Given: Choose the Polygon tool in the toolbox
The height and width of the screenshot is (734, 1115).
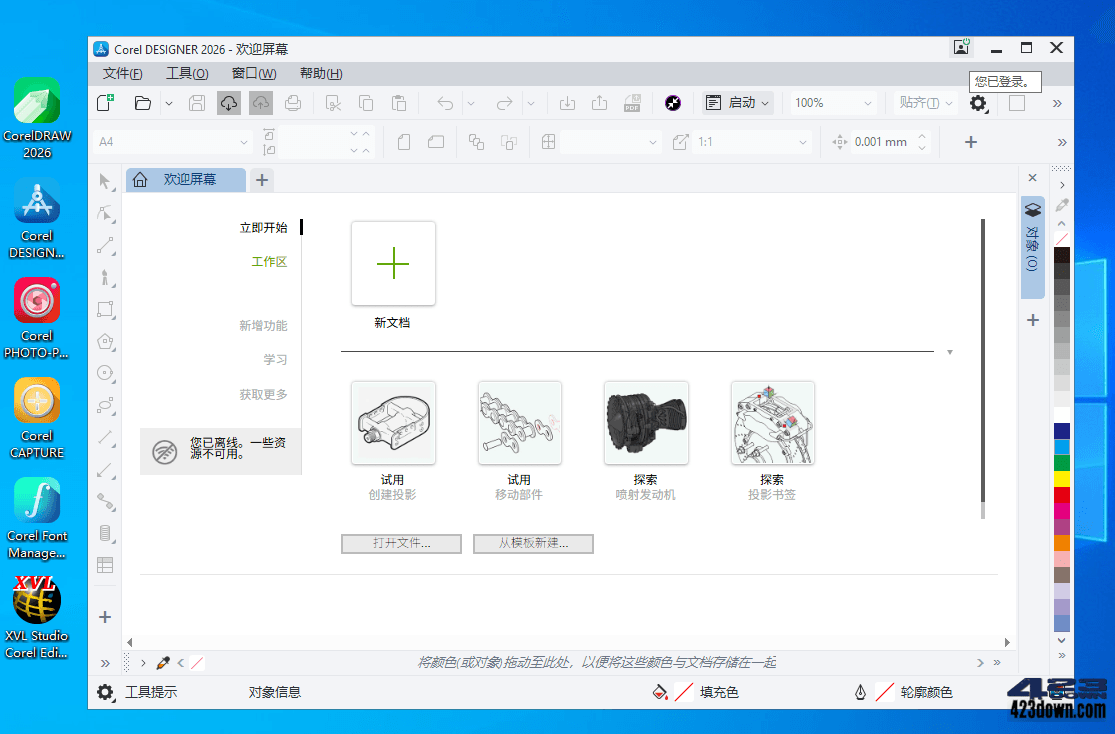Looking at the screenshot, I should point(105,341).
